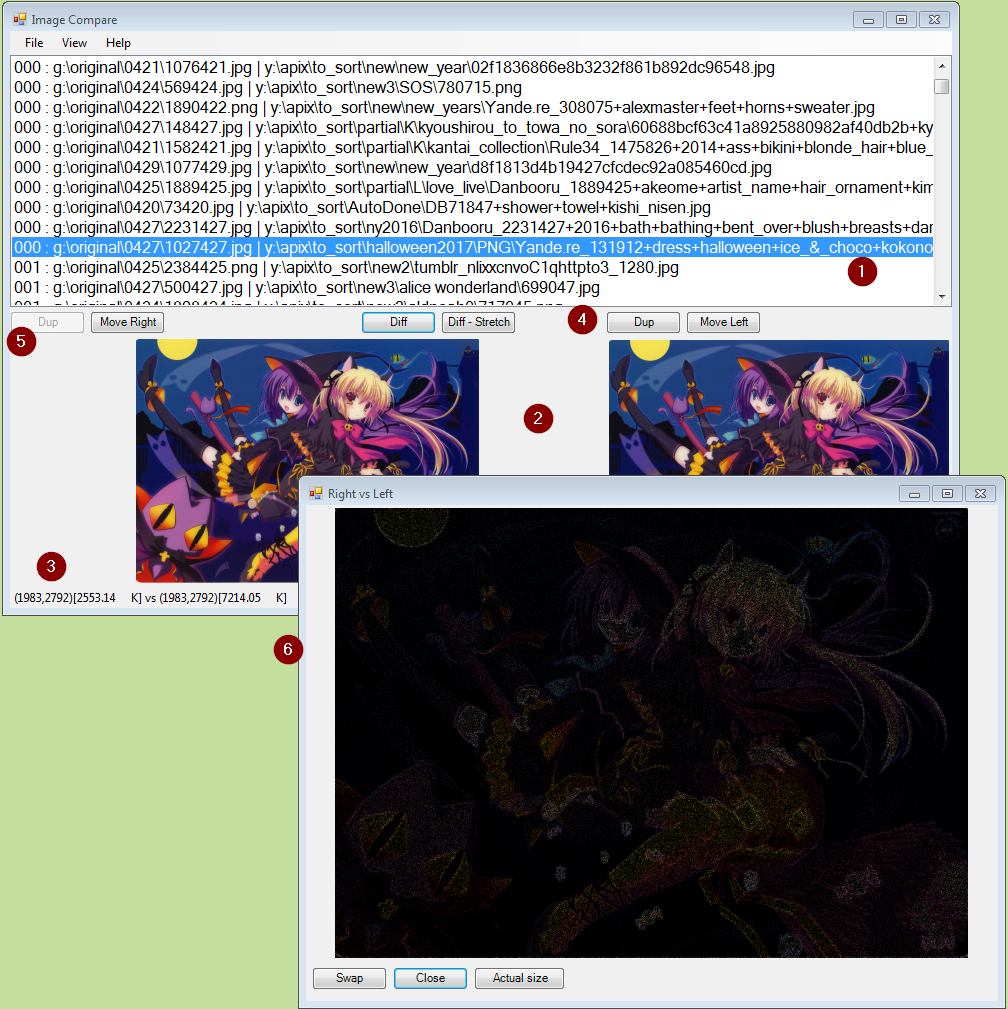This screenshot has height=1009, width=1008.
Task: Close the Image Compare window
Action: (935, 20)
